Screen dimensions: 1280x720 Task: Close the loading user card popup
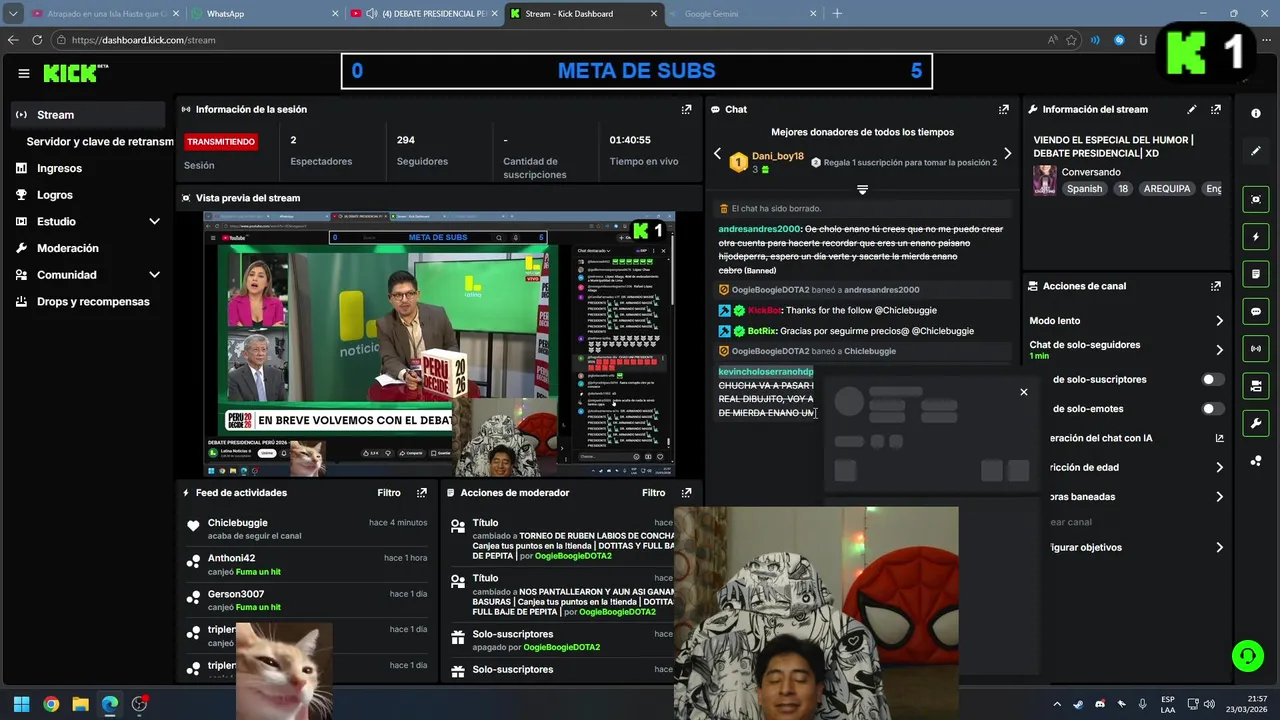tap(1023, 392)
